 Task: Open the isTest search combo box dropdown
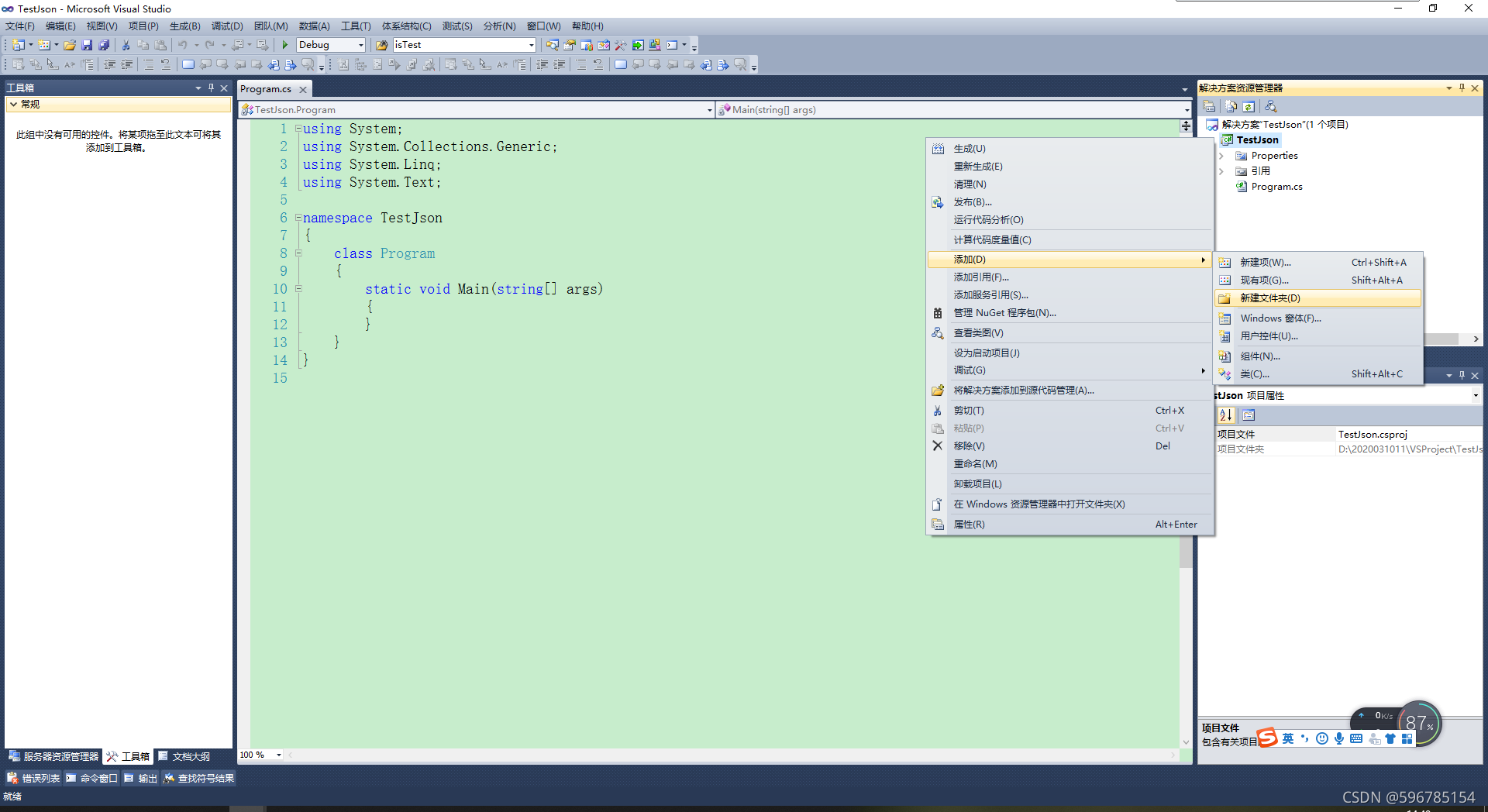(x=531, y=45)
